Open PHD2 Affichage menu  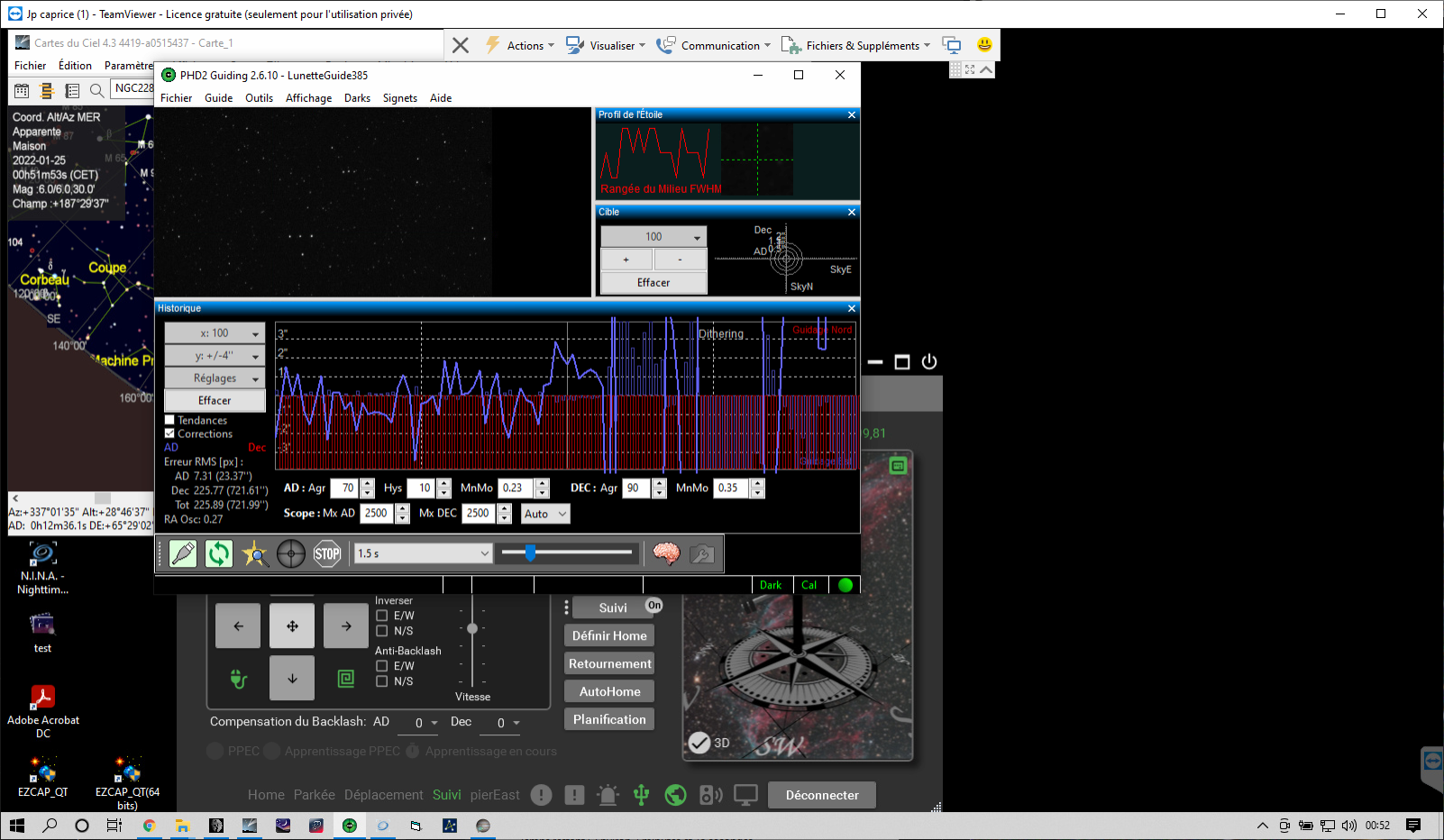click(x=308, y=98)
